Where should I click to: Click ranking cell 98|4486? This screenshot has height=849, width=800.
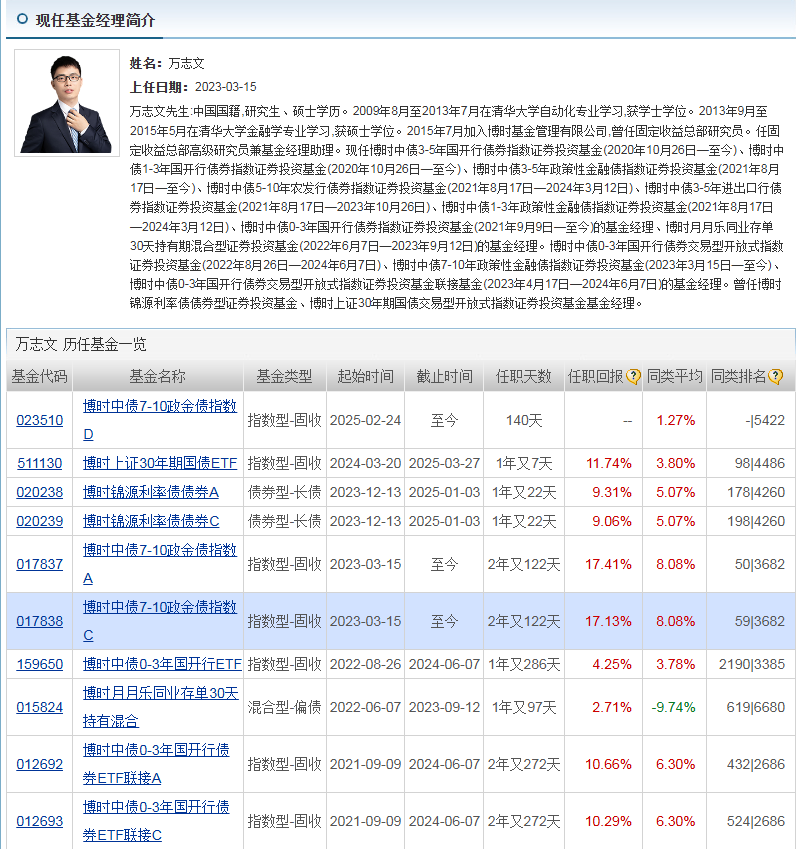[760, 463]
